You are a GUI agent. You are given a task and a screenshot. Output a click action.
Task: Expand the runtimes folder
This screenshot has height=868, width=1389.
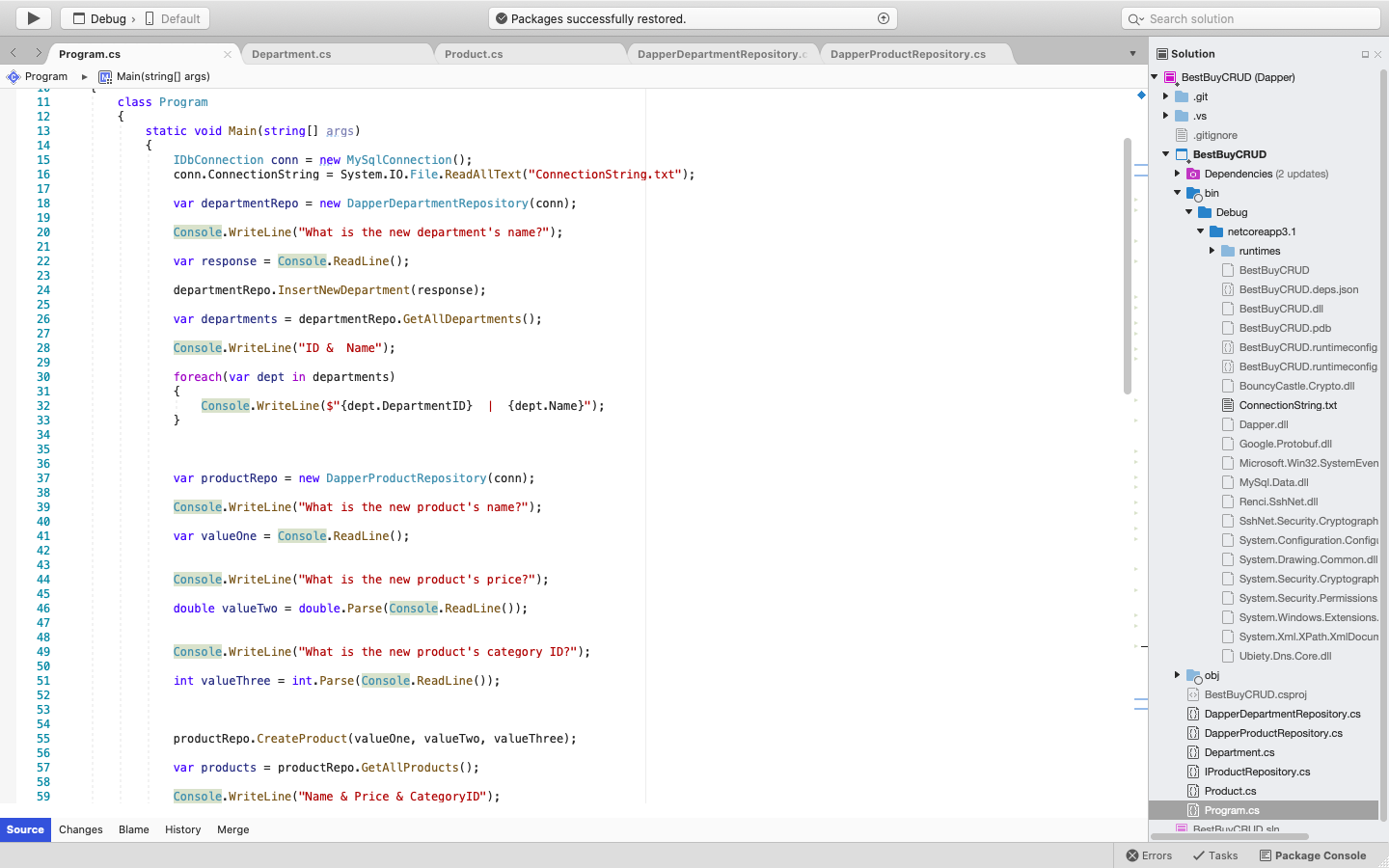pyautogui.click(x=1212, y=251)
